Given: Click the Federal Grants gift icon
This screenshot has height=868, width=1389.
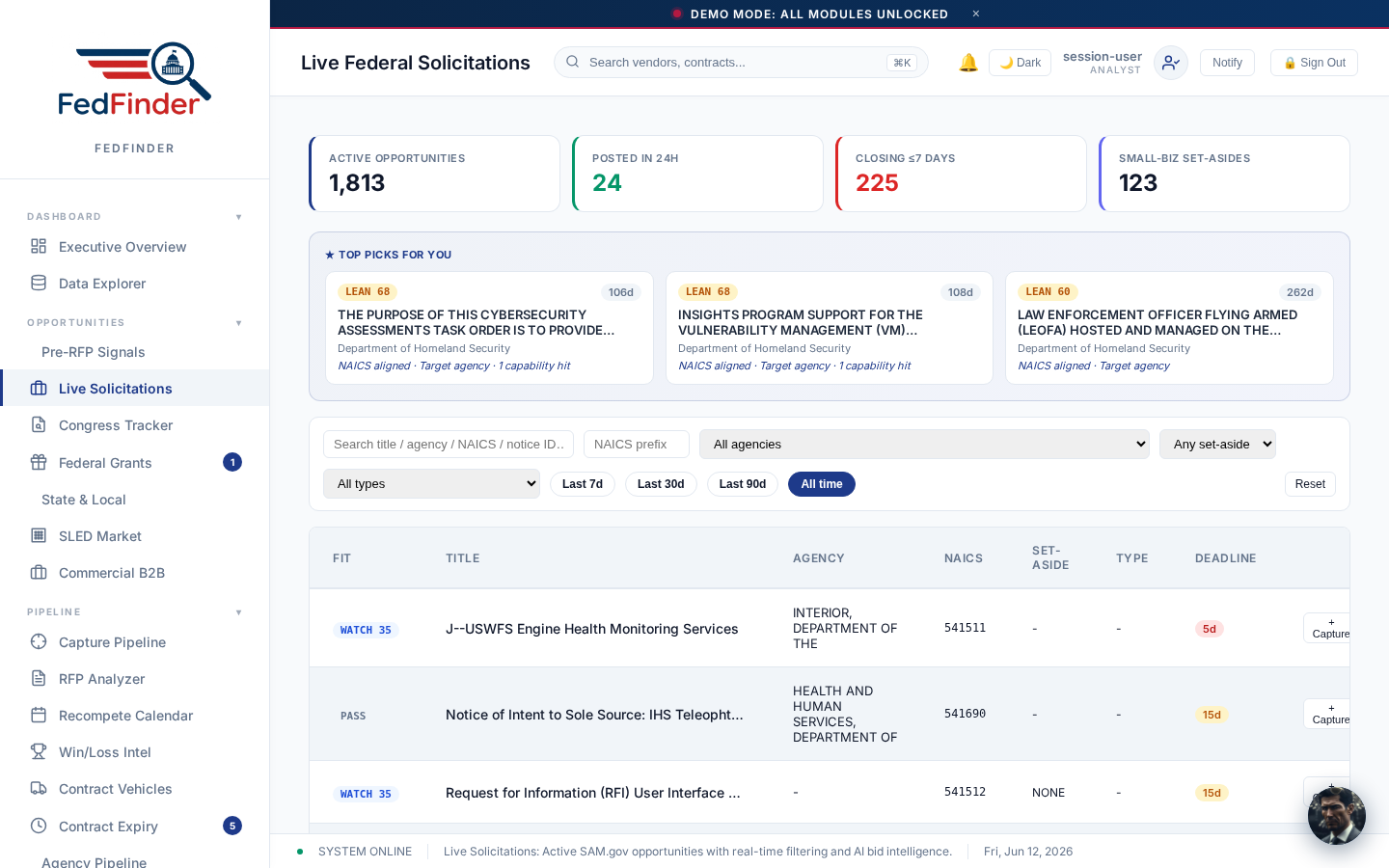Looking at the screenshot, I should click(x=39, y=462).
